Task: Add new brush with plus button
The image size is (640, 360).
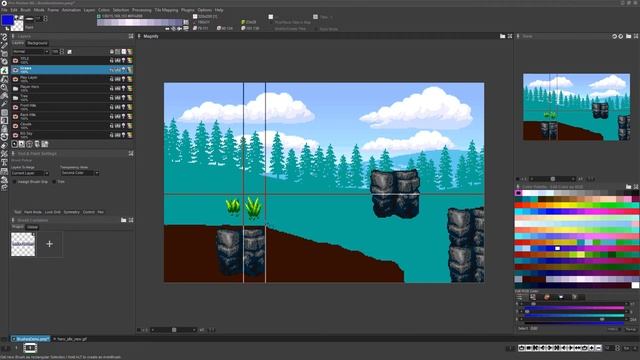Action: 49,244
